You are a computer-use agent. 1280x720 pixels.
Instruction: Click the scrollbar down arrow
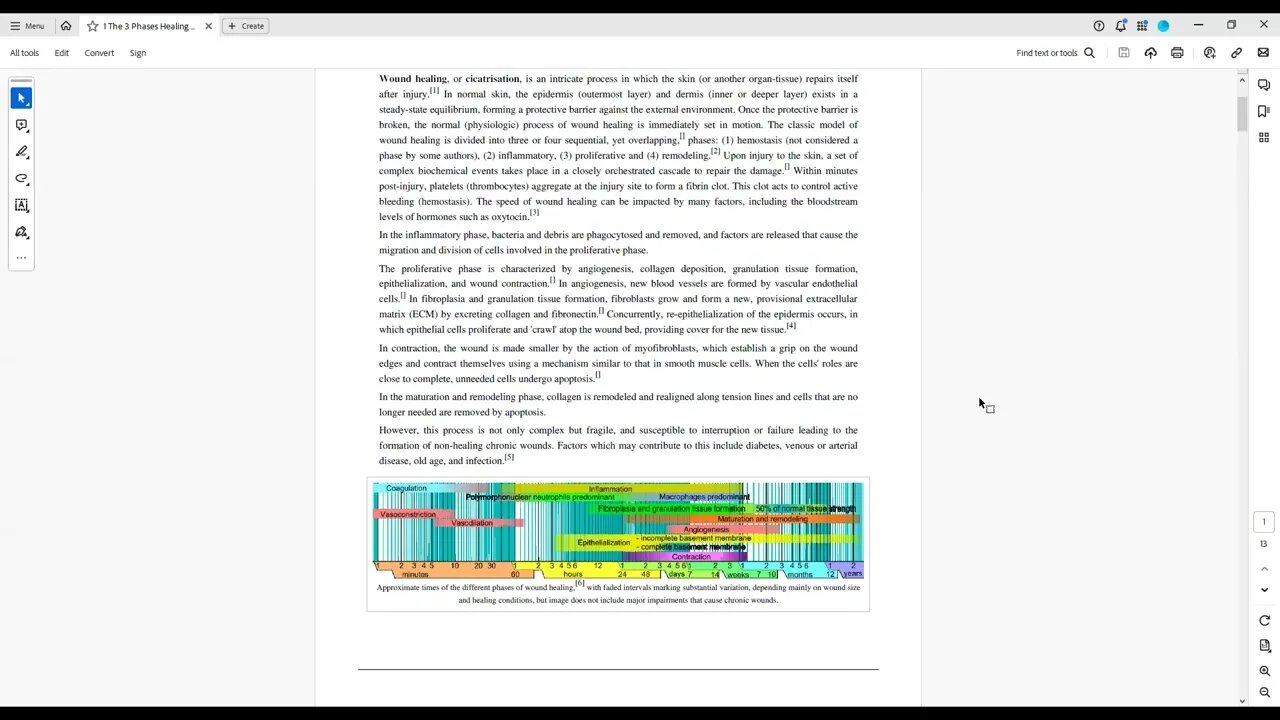tap(1243, 700)
